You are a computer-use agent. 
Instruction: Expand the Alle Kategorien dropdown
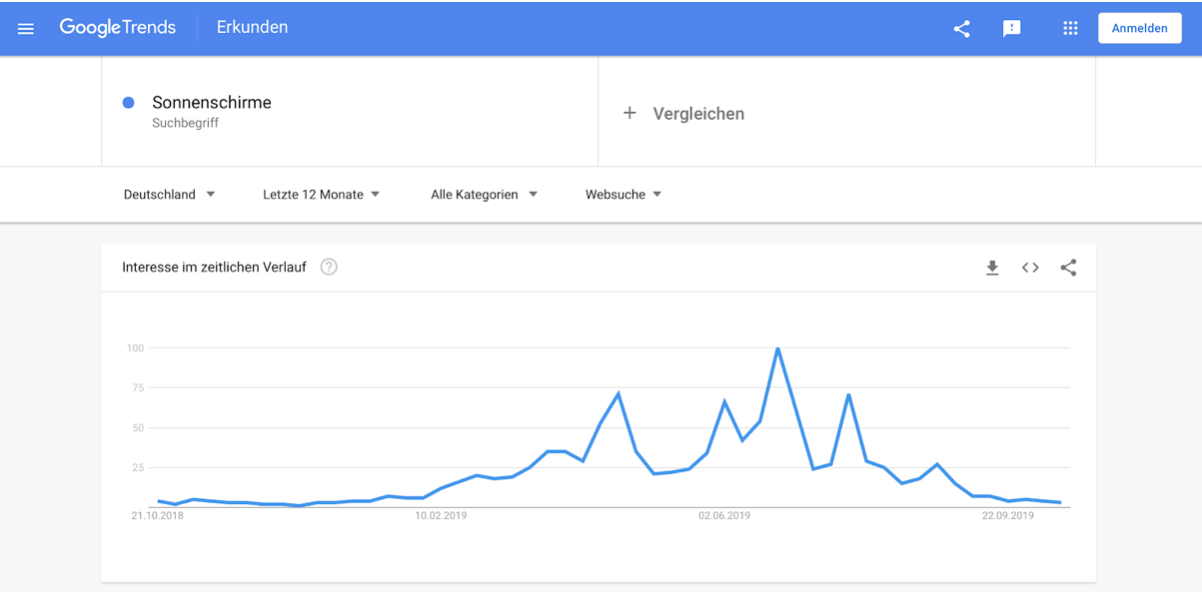[484, 194]
